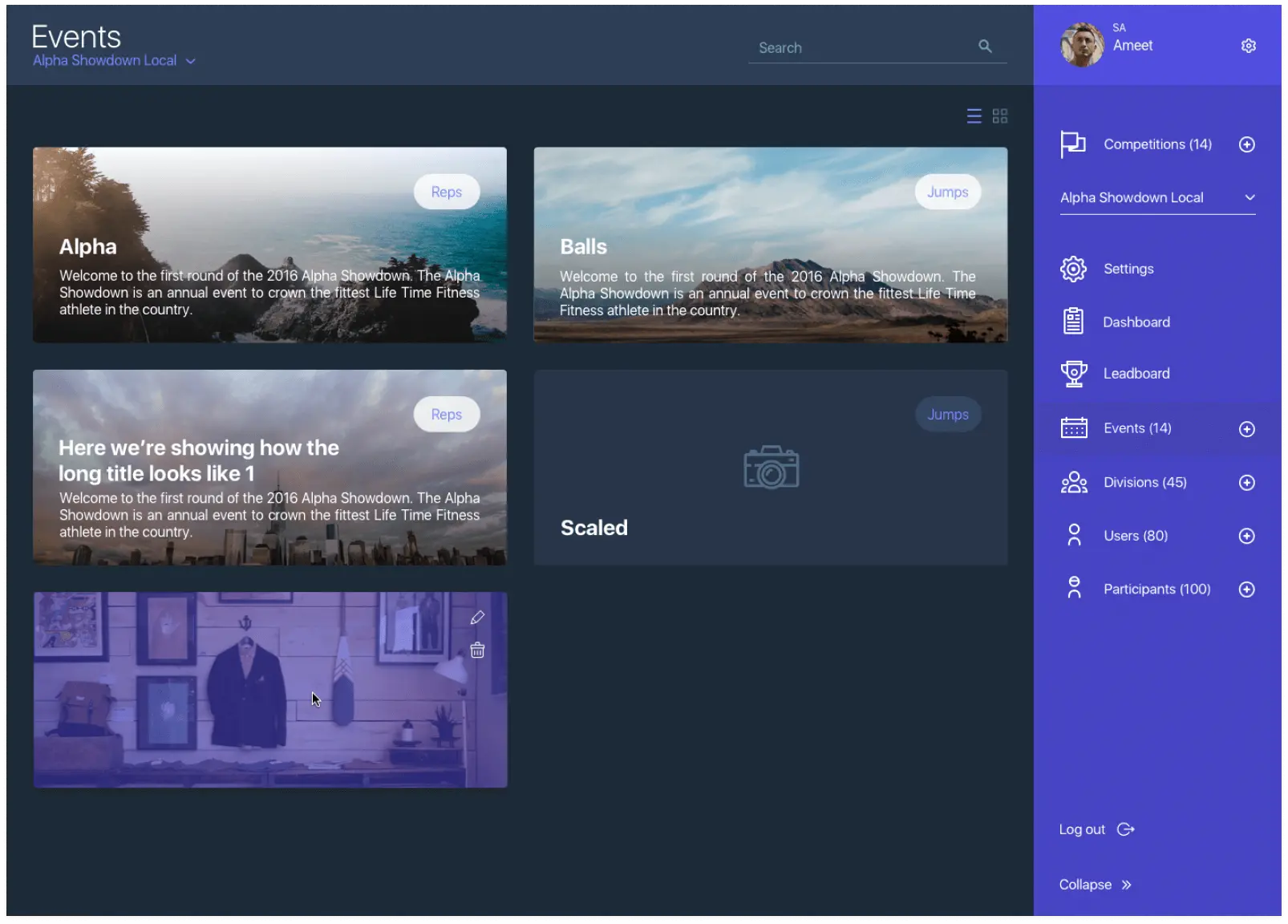Go to the Leadboard section

(x=1136, y=374)
